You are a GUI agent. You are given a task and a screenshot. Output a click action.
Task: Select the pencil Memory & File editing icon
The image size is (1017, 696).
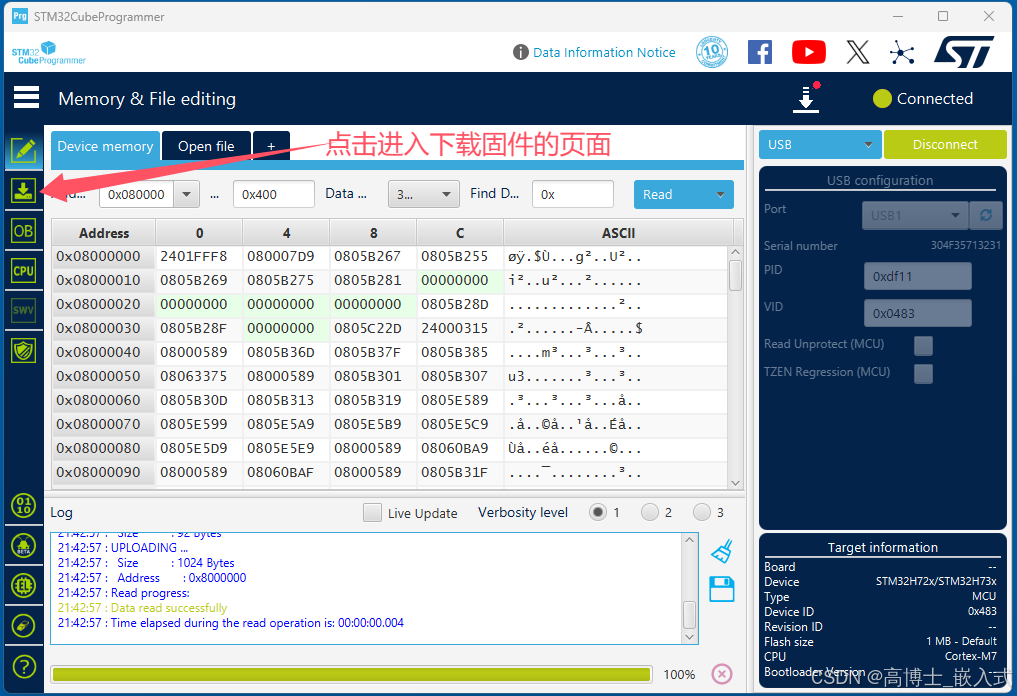pyautogui.click(x=24, y=152)
